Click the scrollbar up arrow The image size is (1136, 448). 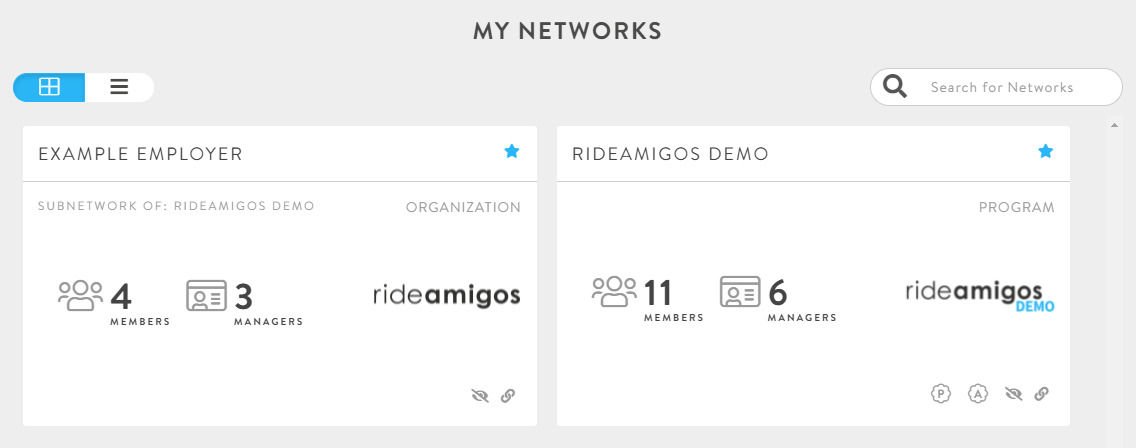1114,125
